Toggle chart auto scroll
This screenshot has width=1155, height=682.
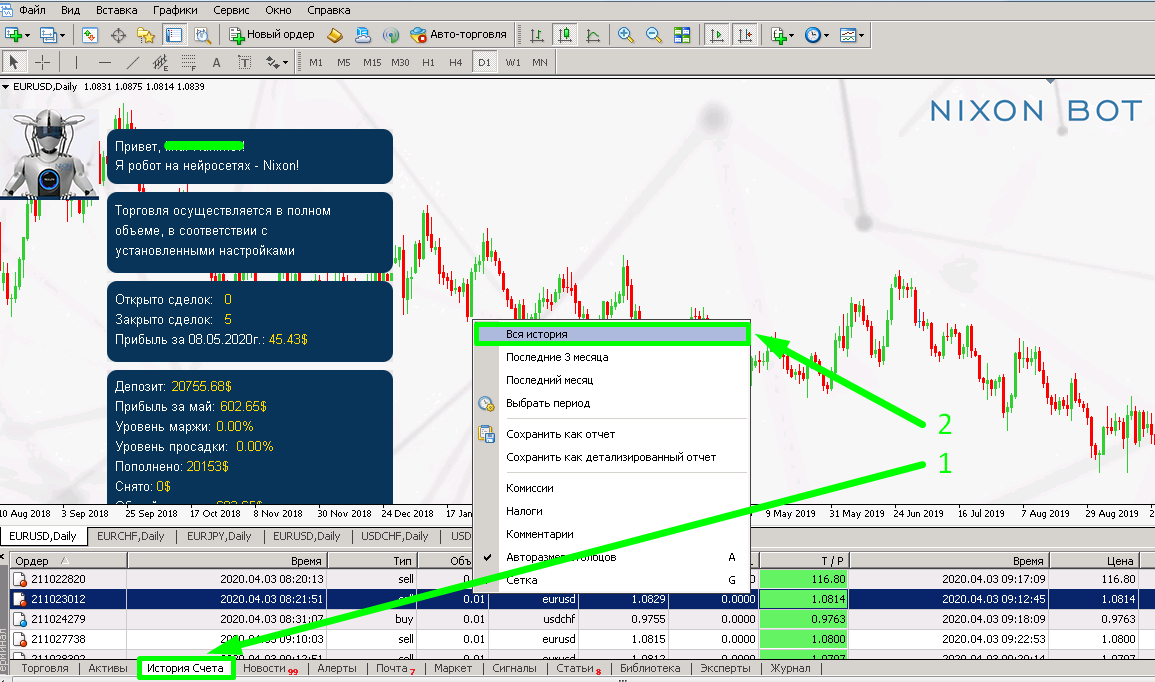click(x=716, y=35)
